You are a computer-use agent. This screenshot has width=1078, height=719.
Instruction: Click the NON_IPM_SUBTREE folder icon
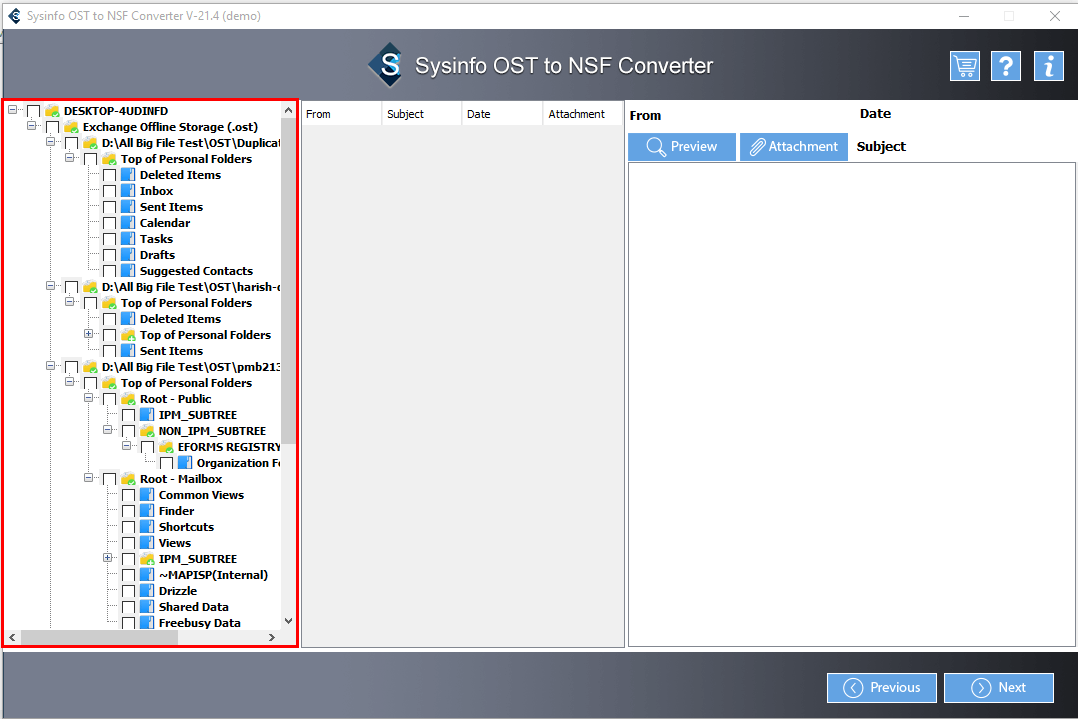147,431
